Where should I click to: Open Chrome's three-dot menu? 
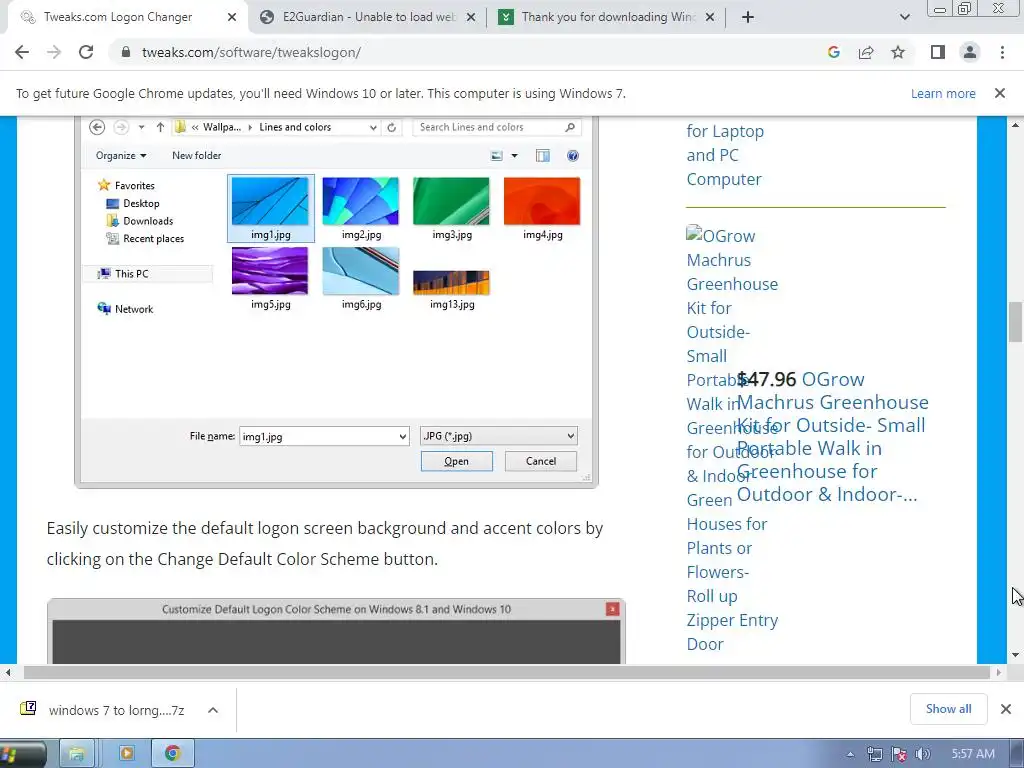pos(1002,52)
